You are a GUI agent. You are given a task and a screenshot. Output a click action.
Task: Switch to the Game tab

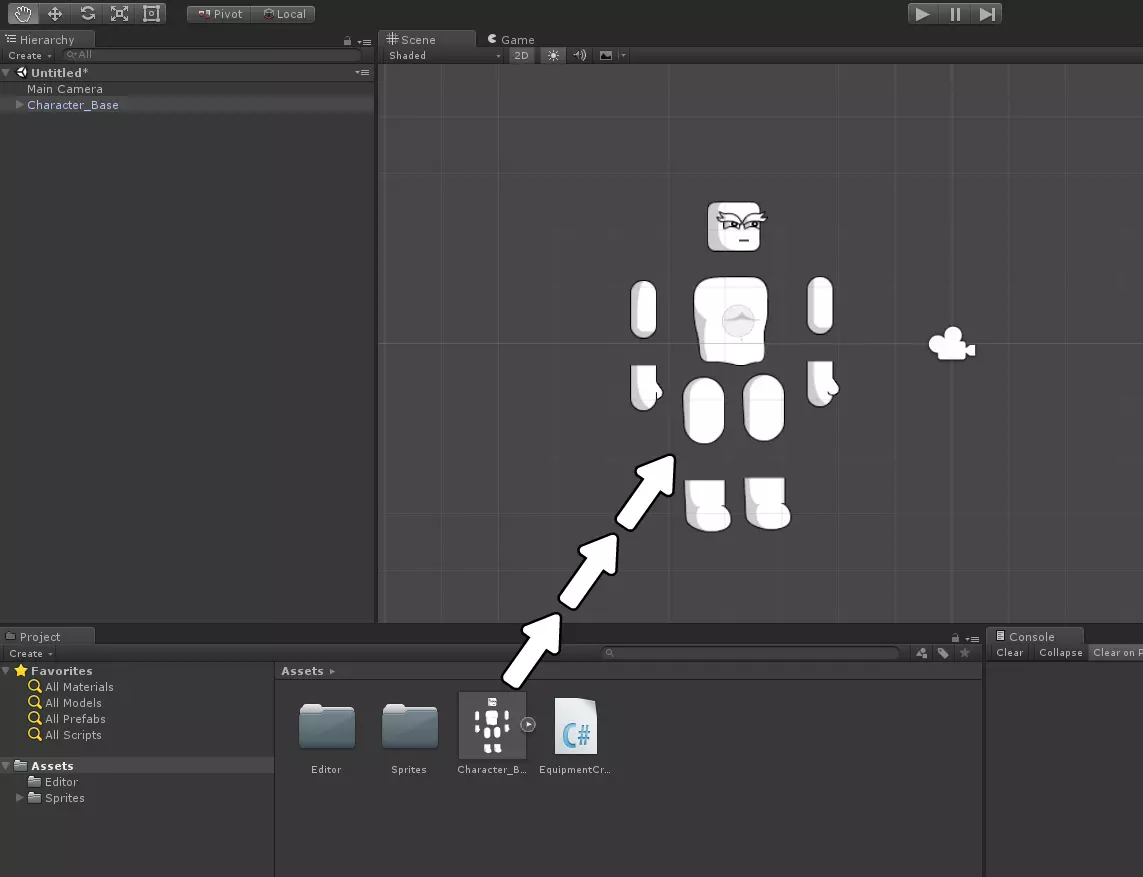[511, 40]
